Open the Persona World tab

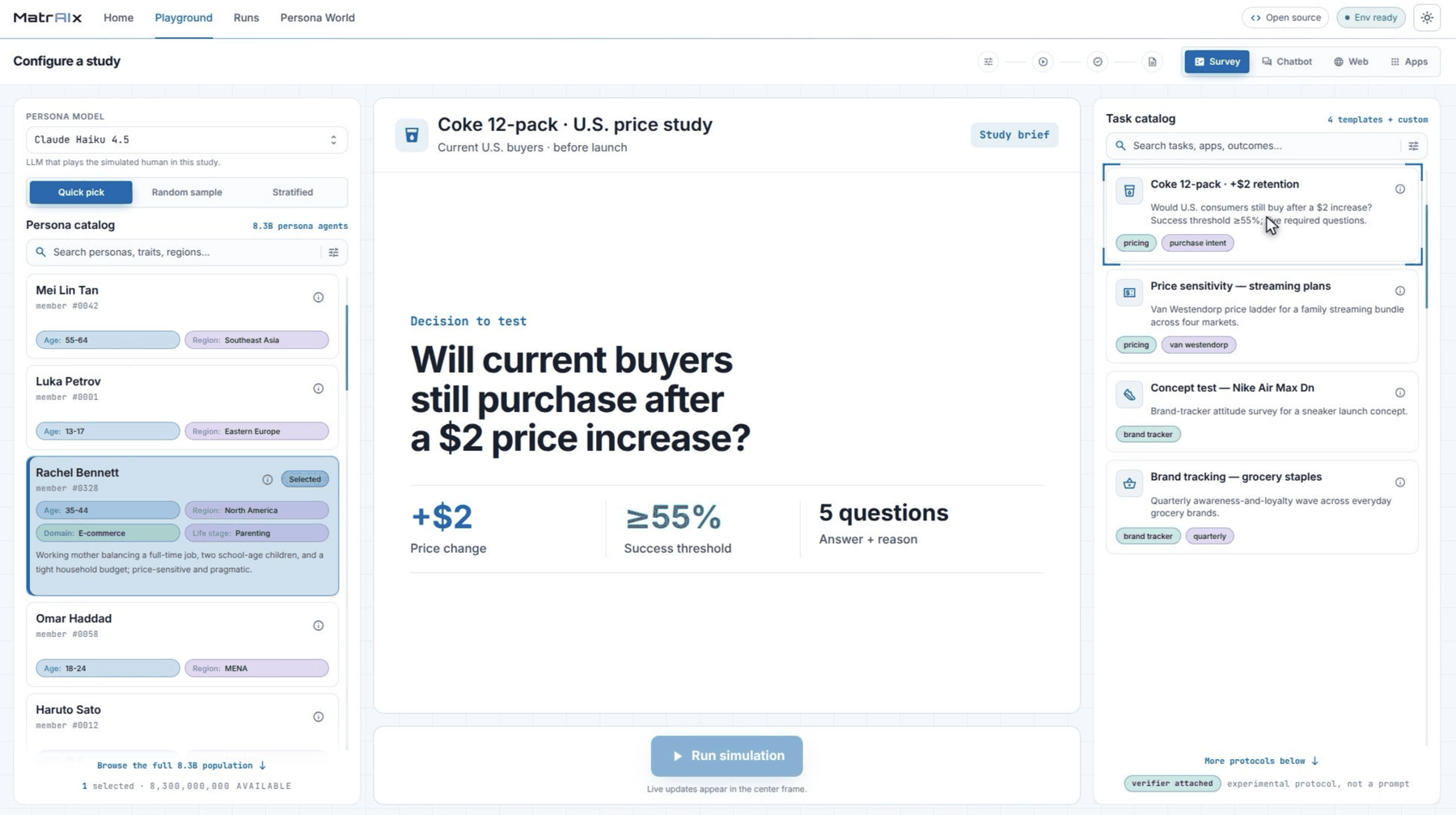click(317, 18)
